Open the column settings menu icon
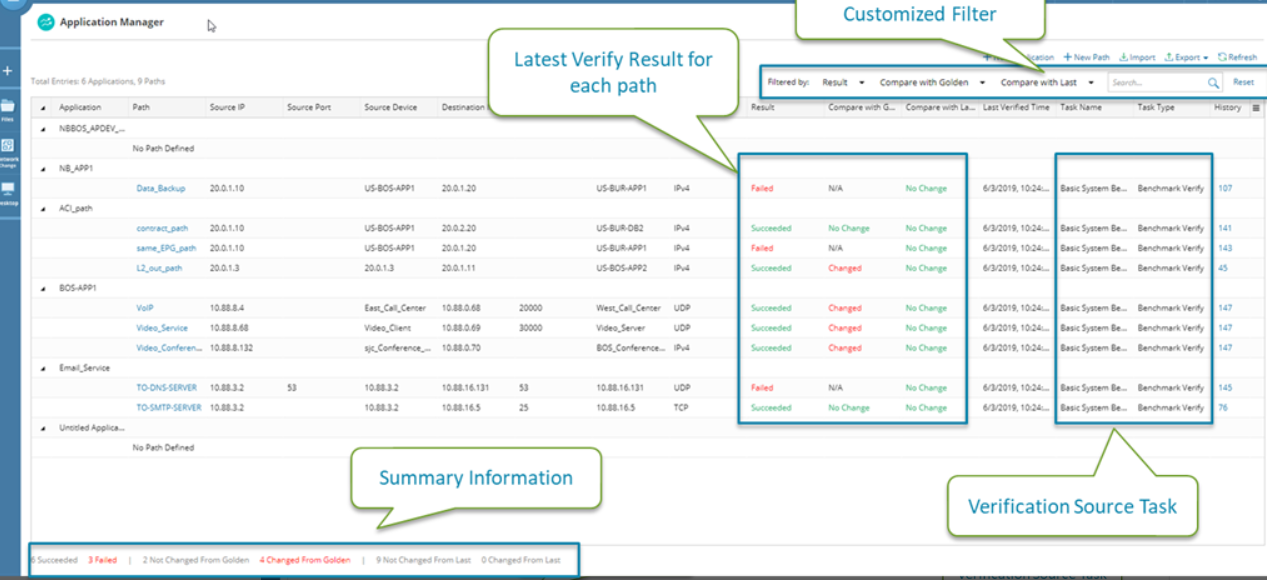The width and height of the screenshot is (1267, 580). tap(1256, 107)
